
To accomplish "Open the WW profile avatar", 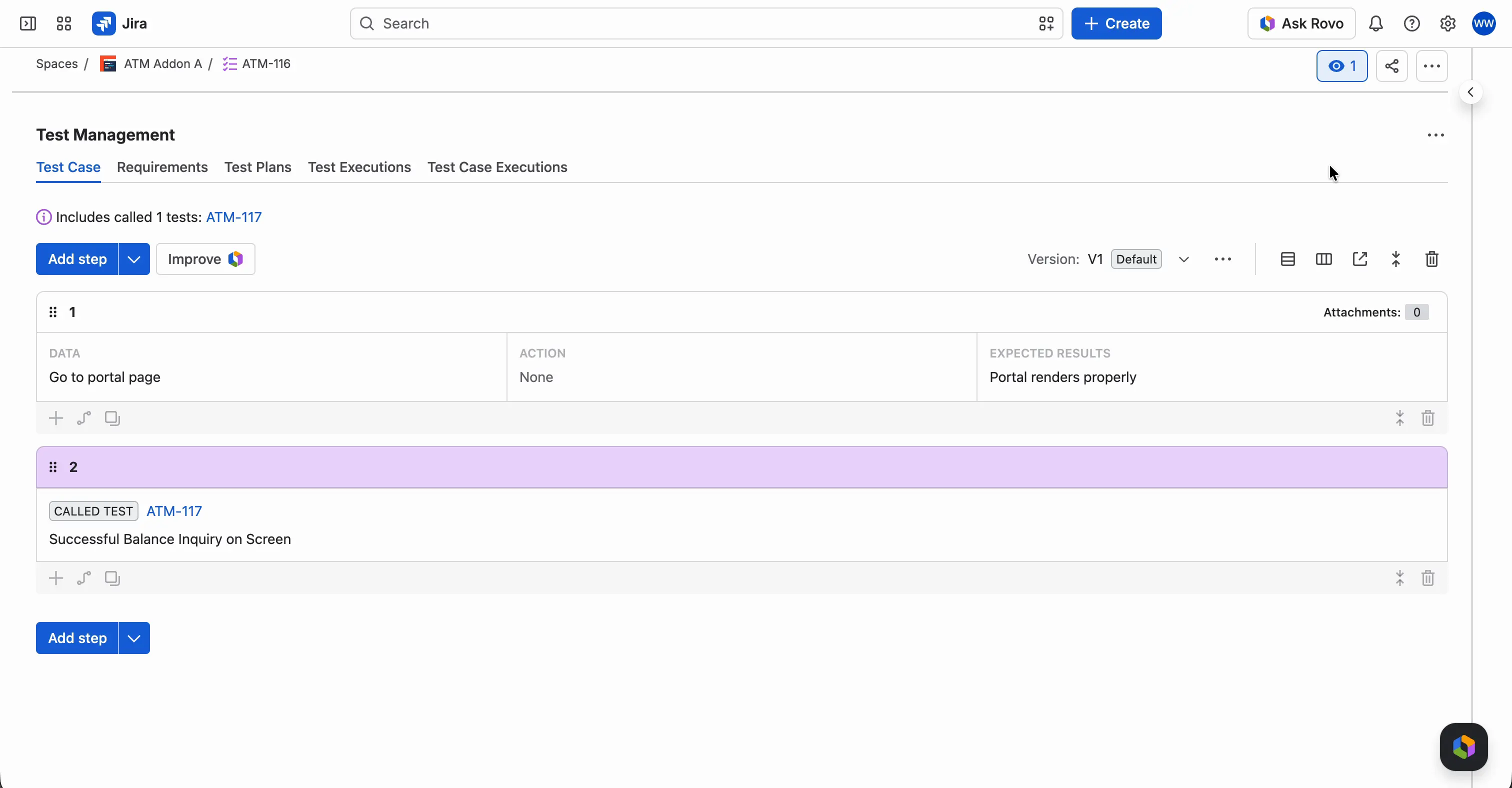I will coord(1483,23).
